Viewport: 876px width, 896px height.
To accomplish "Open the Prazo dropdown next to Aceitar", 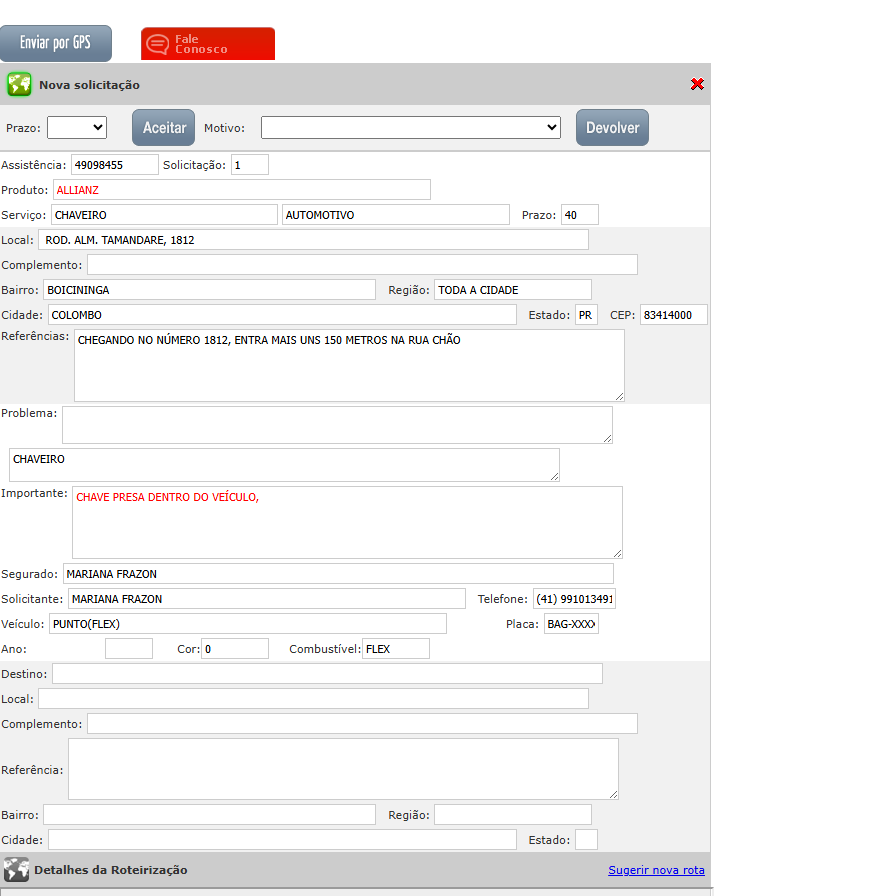I will [x=77, y=127].
